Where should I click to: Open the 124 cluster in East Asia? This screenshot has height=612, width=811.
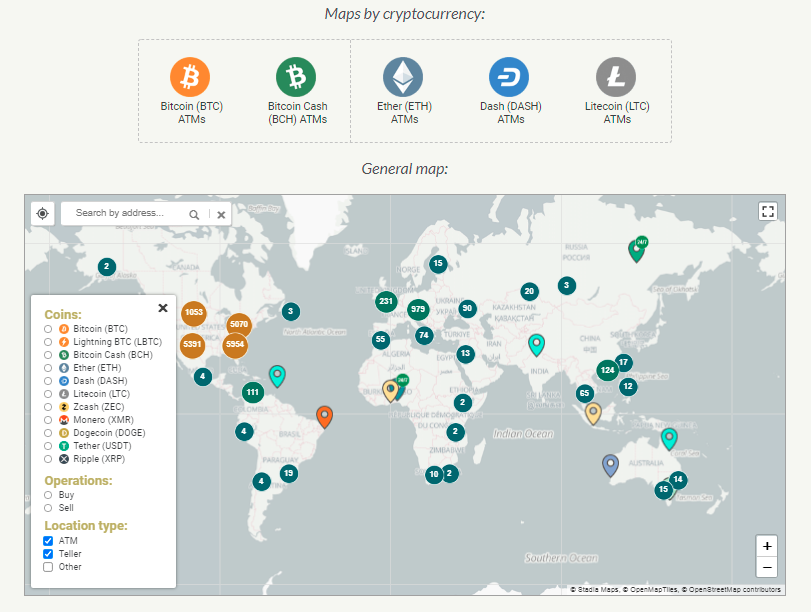click(608, 370)
